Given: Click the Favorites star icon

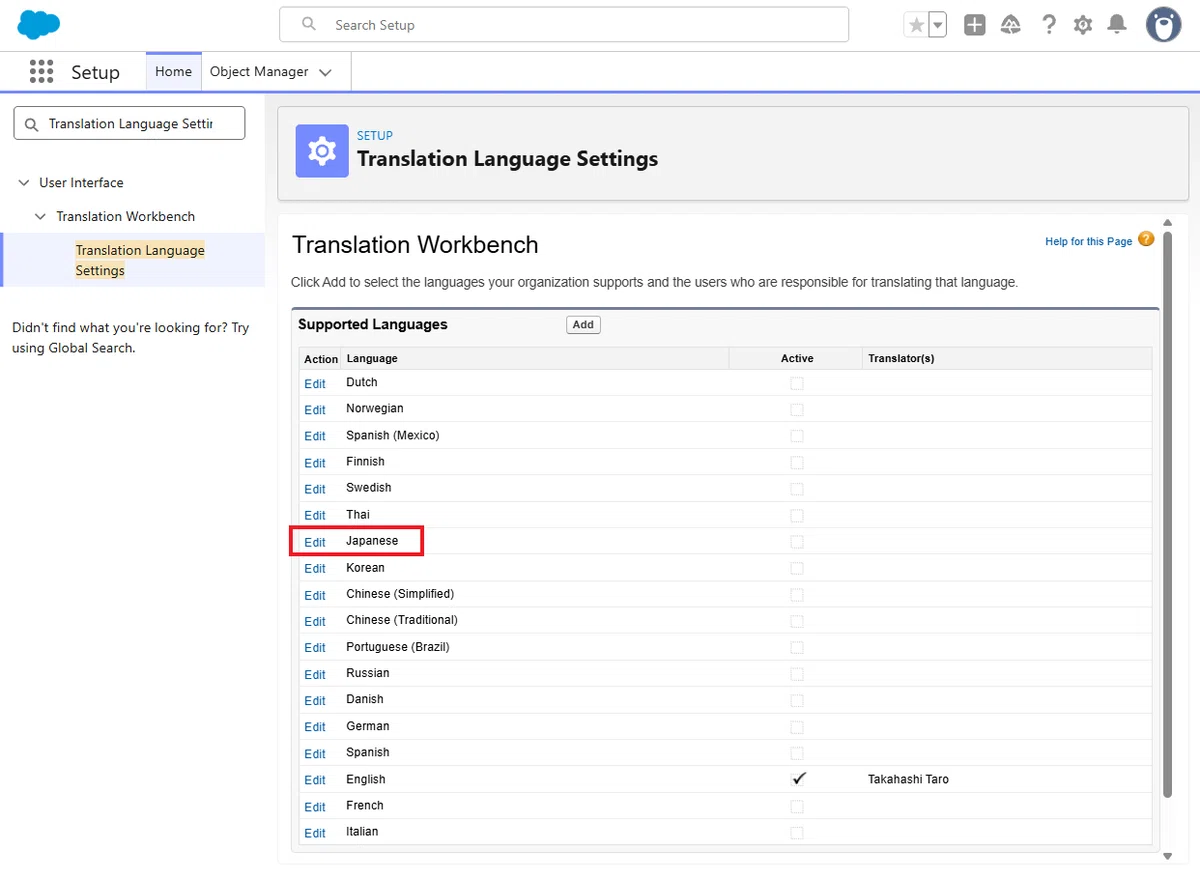Looking at the screenshot, I should coord(916,25).
